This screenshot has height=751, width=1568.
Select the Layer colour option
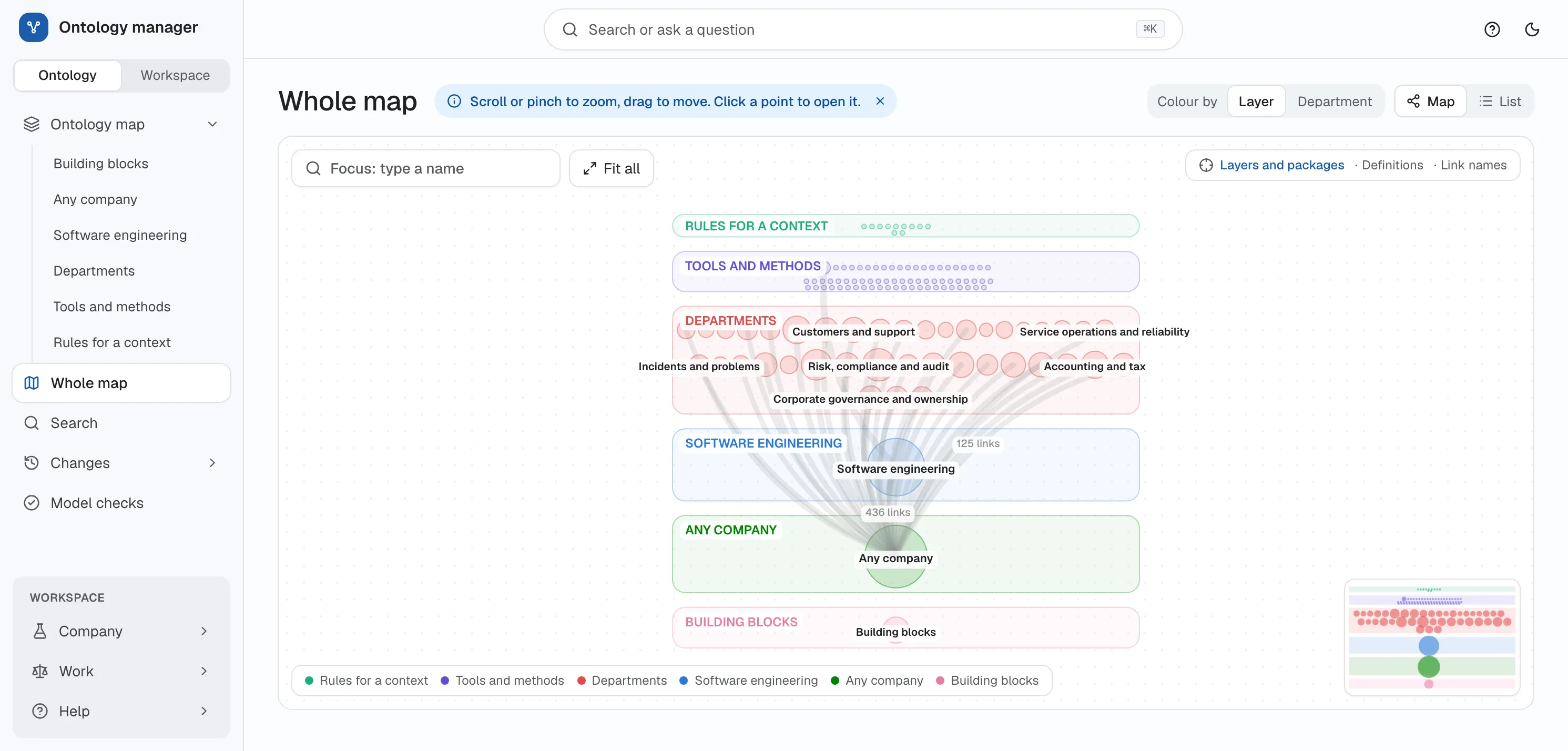(x=1255, y=102)
